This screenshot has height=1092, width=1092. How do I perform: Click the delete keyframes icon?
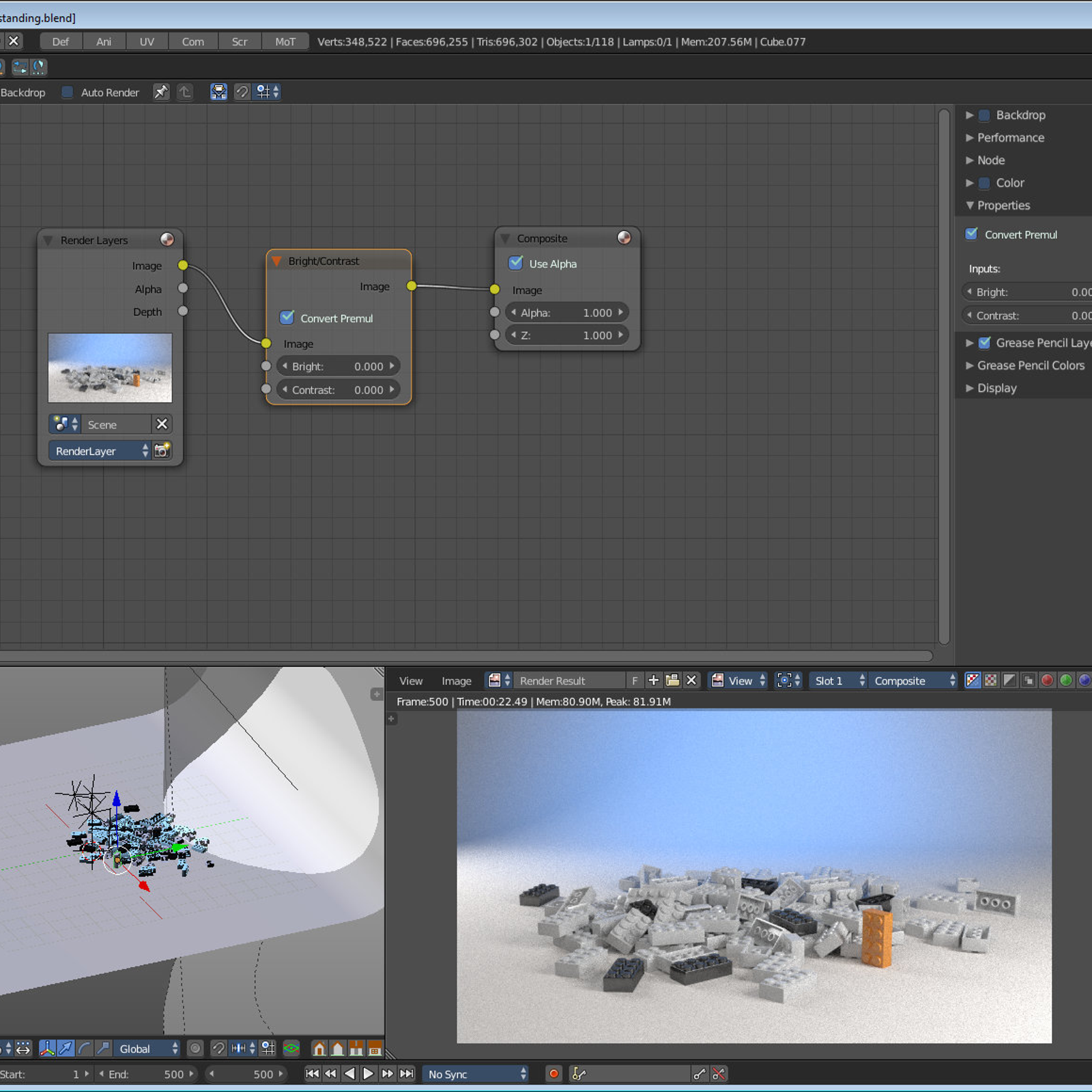[719, 1074]
